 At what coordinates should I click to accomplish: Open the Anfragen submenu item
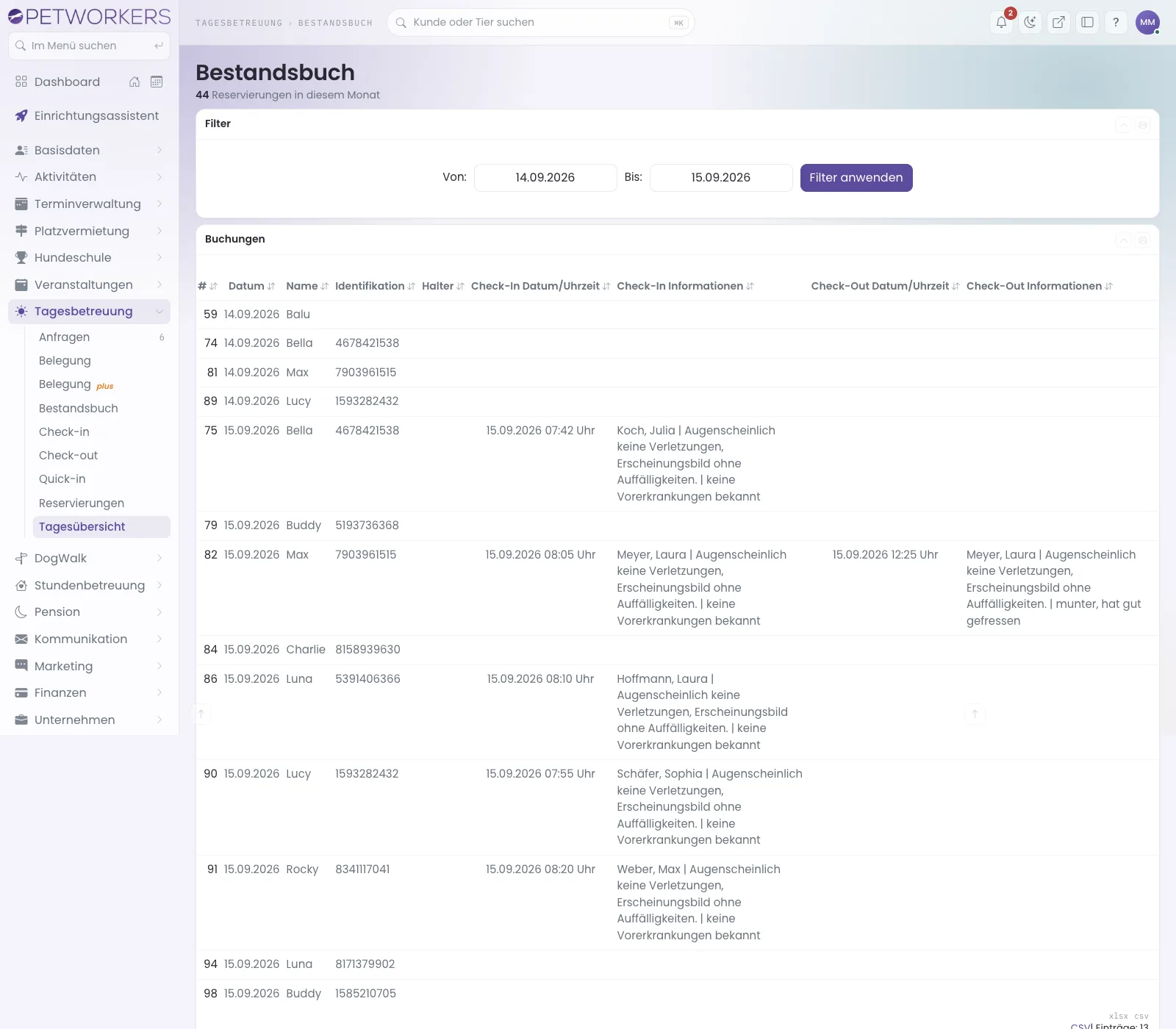pos(101,337)
